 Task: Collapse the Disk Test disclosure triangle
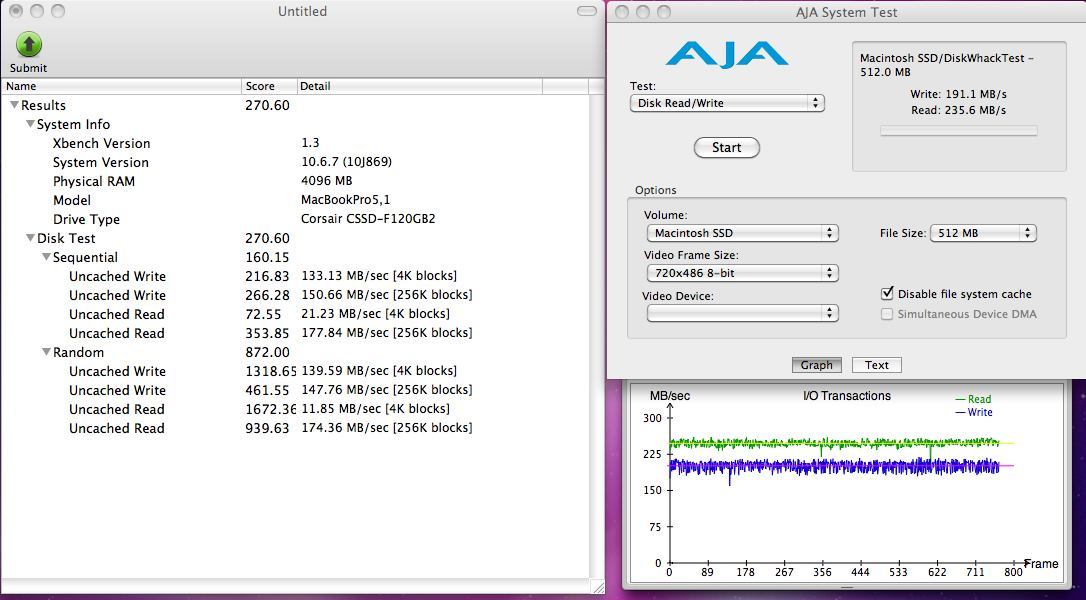(30, 238)
